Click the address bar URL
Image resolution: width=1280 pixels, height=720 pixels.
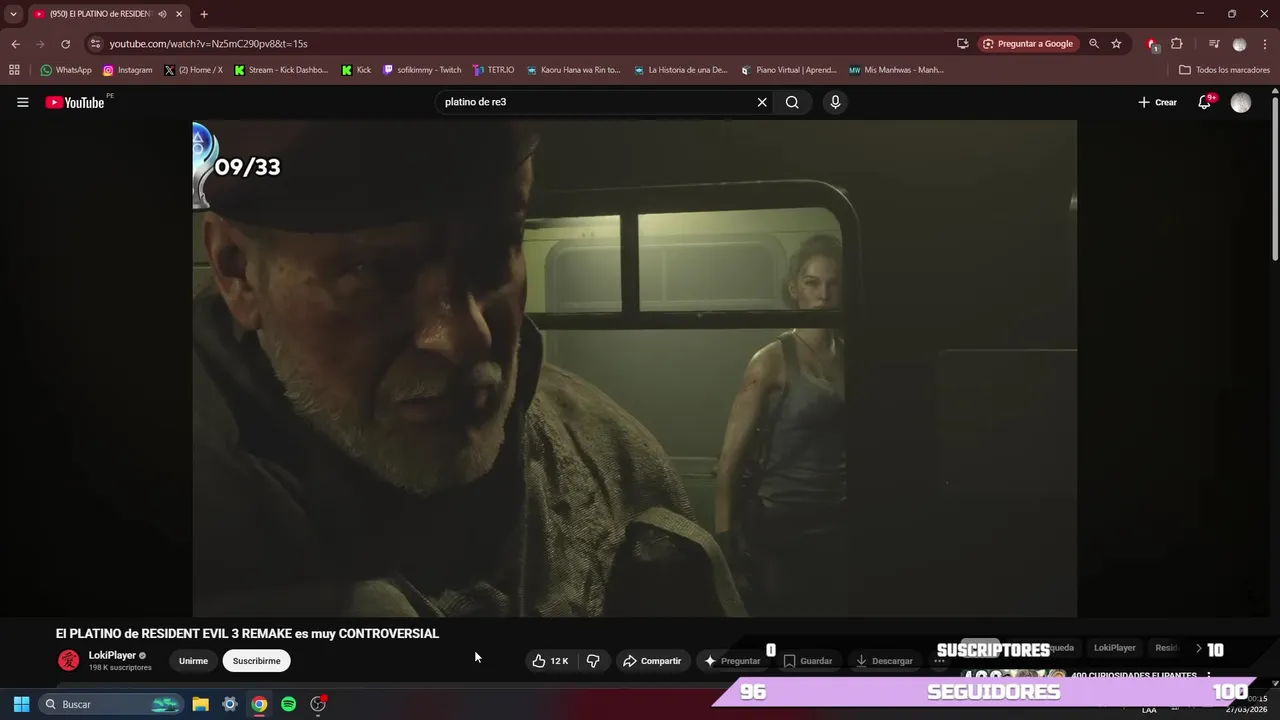click(x=208, y=44)
